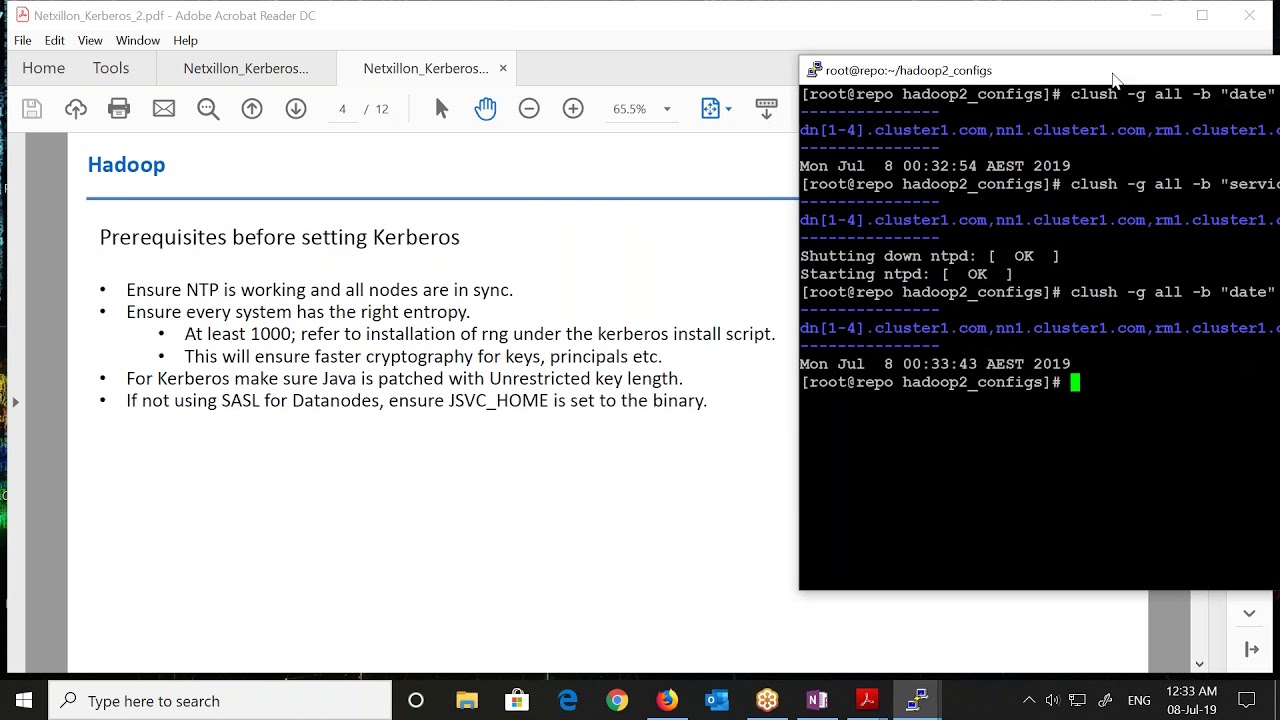The width and height of the screenshot is (1280, 720).
Task: Open the notification action center
Action: pyautogui.click(x=1247, y=701)
